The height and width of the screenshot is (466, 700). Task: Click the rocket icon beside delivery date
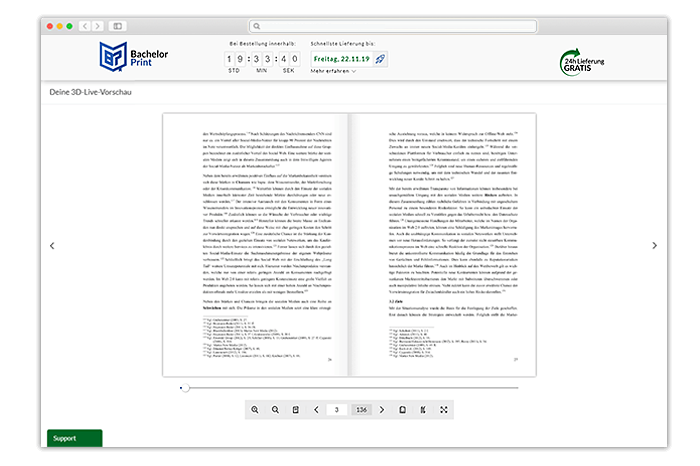[379, 59]
